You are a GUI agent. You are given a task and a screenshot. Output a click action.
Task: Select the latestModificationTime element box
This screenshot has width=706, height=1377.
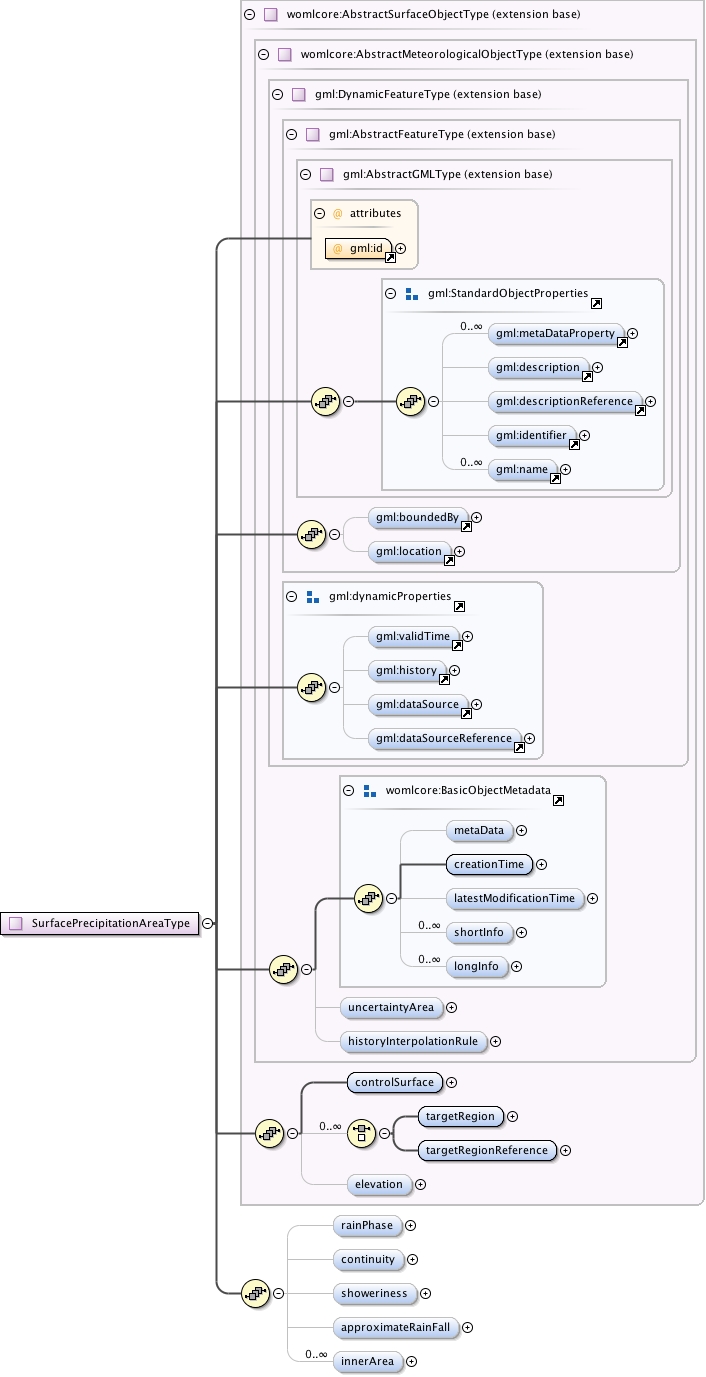coord(515,898)
